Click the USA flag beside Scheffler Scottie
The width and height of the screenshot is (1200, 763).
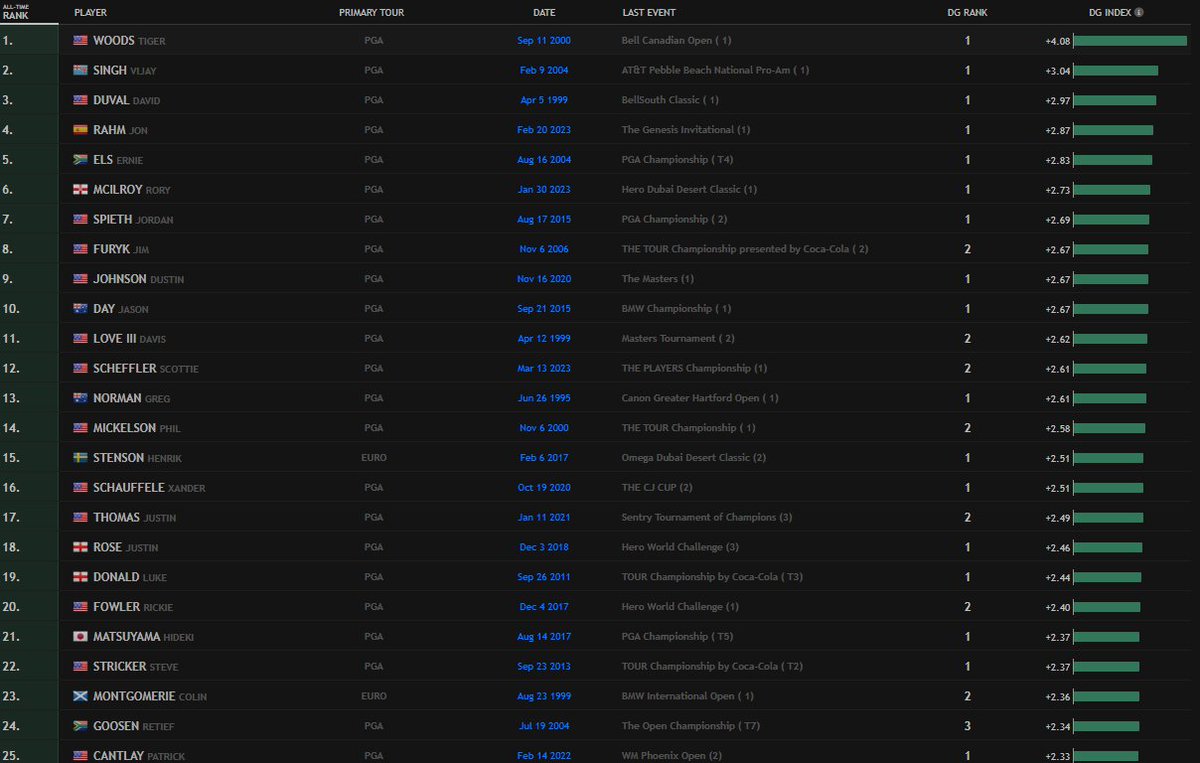click(80, 368)
